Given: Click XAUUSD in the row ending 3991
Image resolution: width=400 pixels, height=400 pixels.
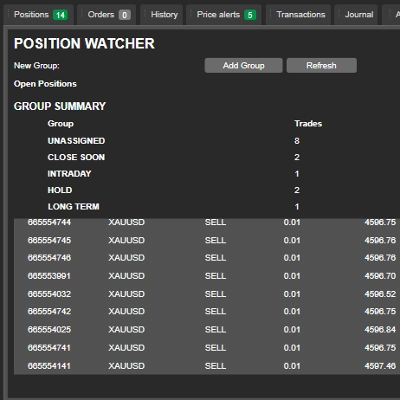Looking at the screenshot, I should (127, 276).
